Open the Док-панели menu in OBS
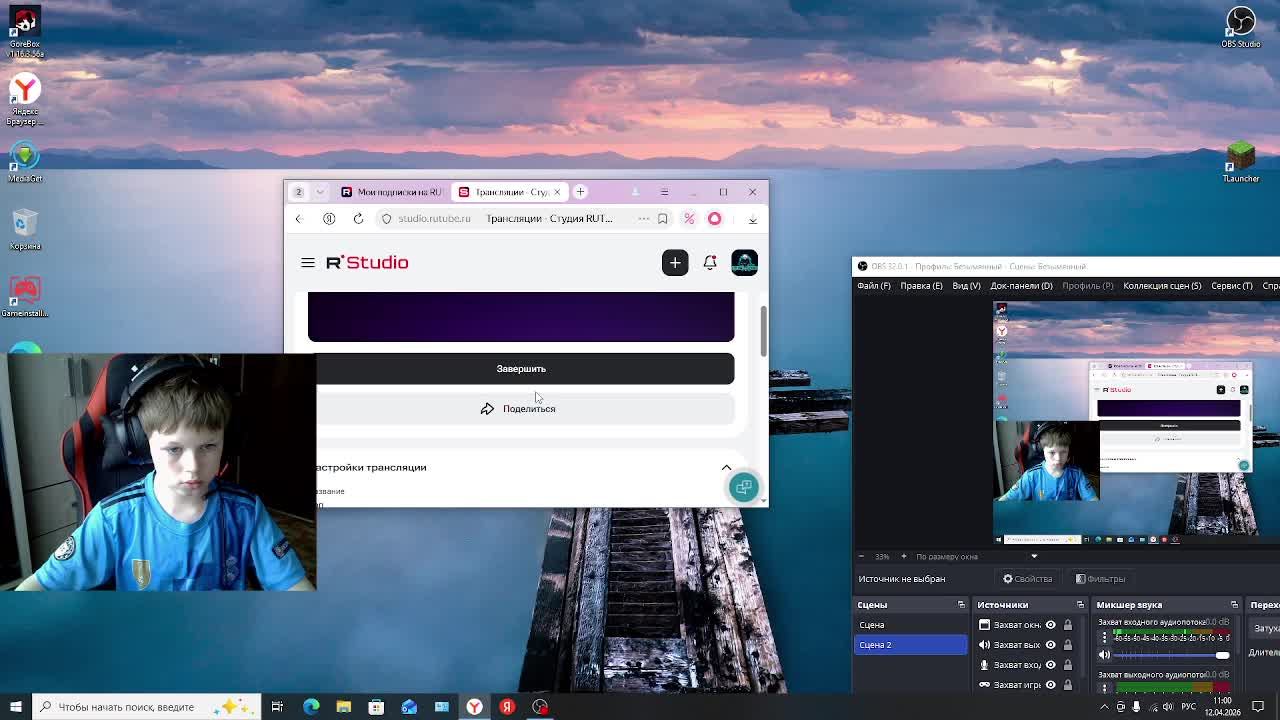 point(1021,286)
